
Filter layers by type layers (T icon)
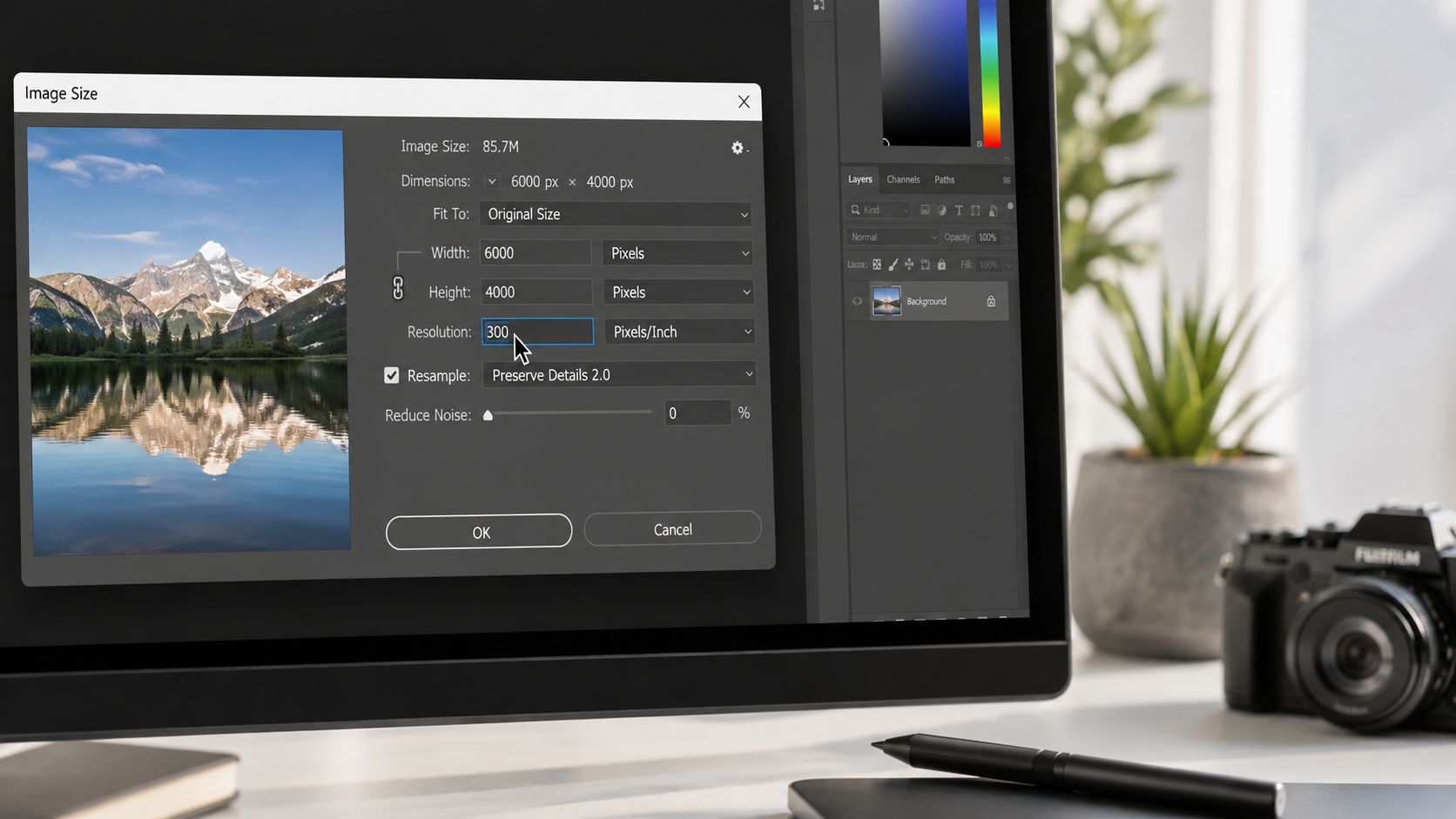pos(959,210)
